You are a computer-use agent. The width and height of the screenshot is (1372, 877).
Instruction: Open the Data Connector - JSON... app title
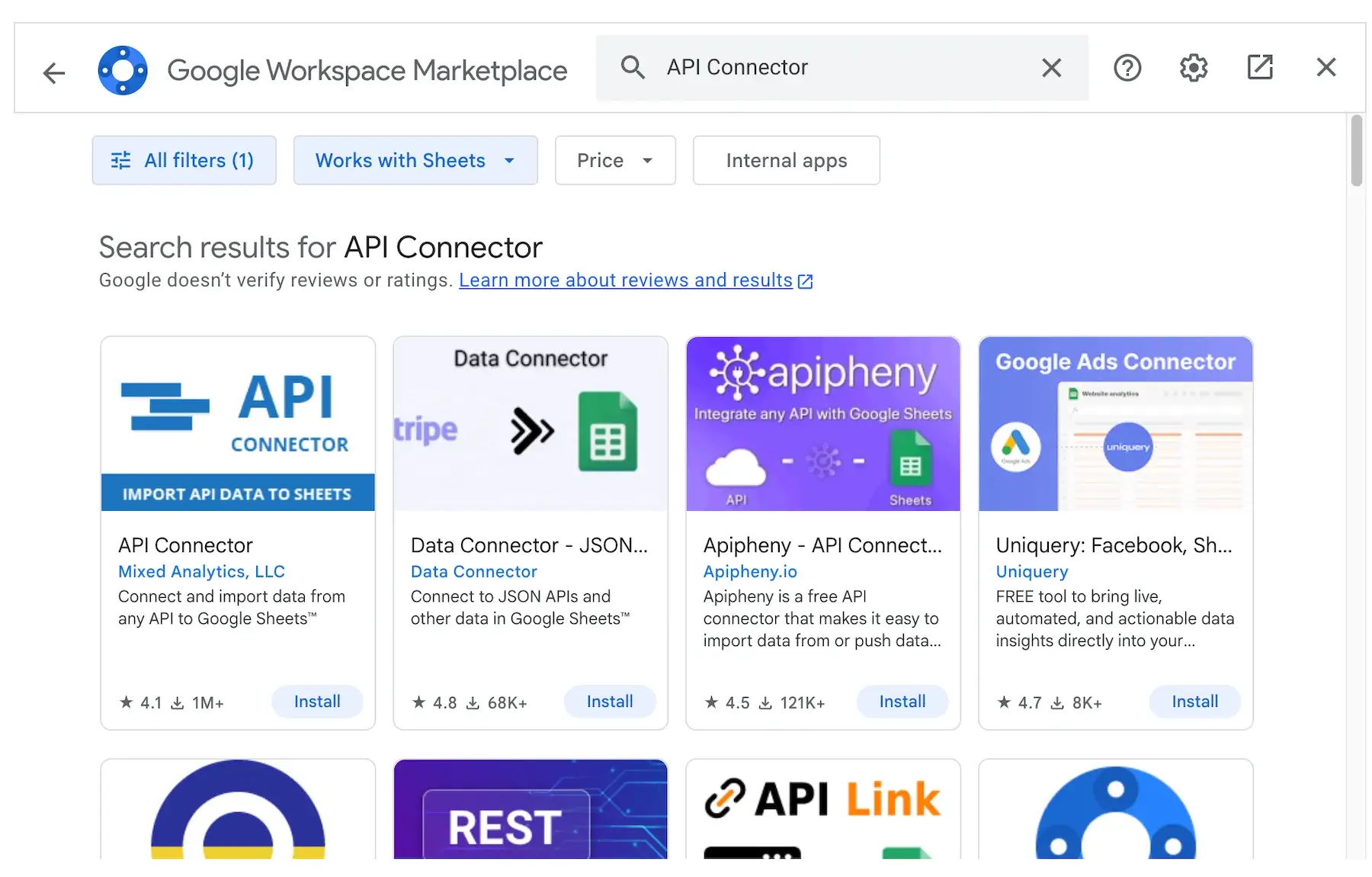pos(529,545)
